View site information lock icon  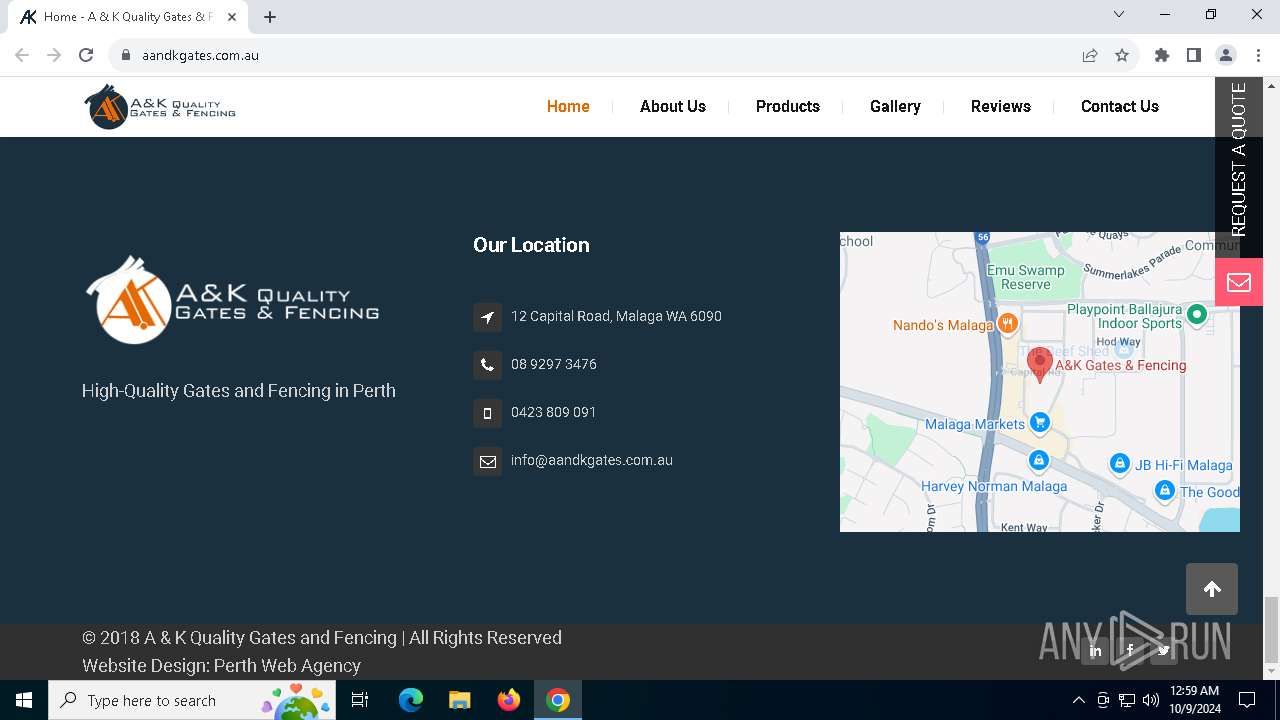pyautogui.click(x=126, y=55)
